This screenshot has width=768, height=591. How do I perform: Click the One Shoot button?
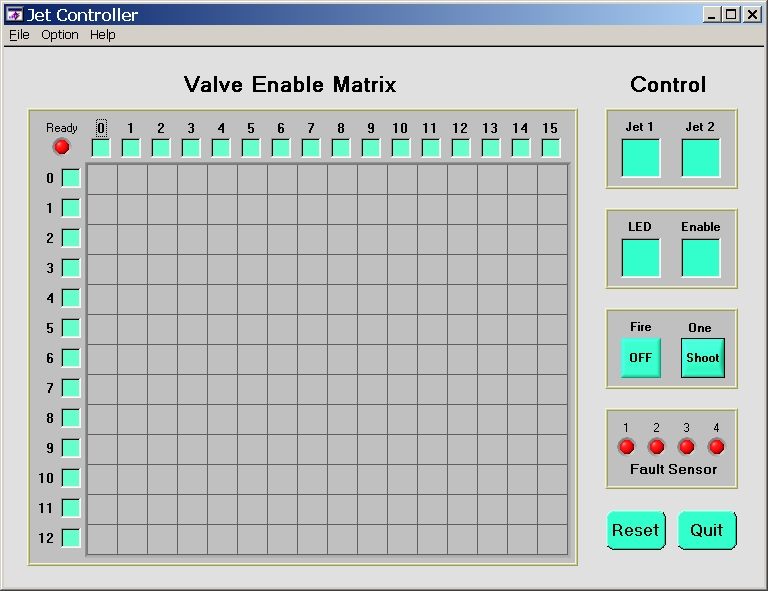[702, 358]
